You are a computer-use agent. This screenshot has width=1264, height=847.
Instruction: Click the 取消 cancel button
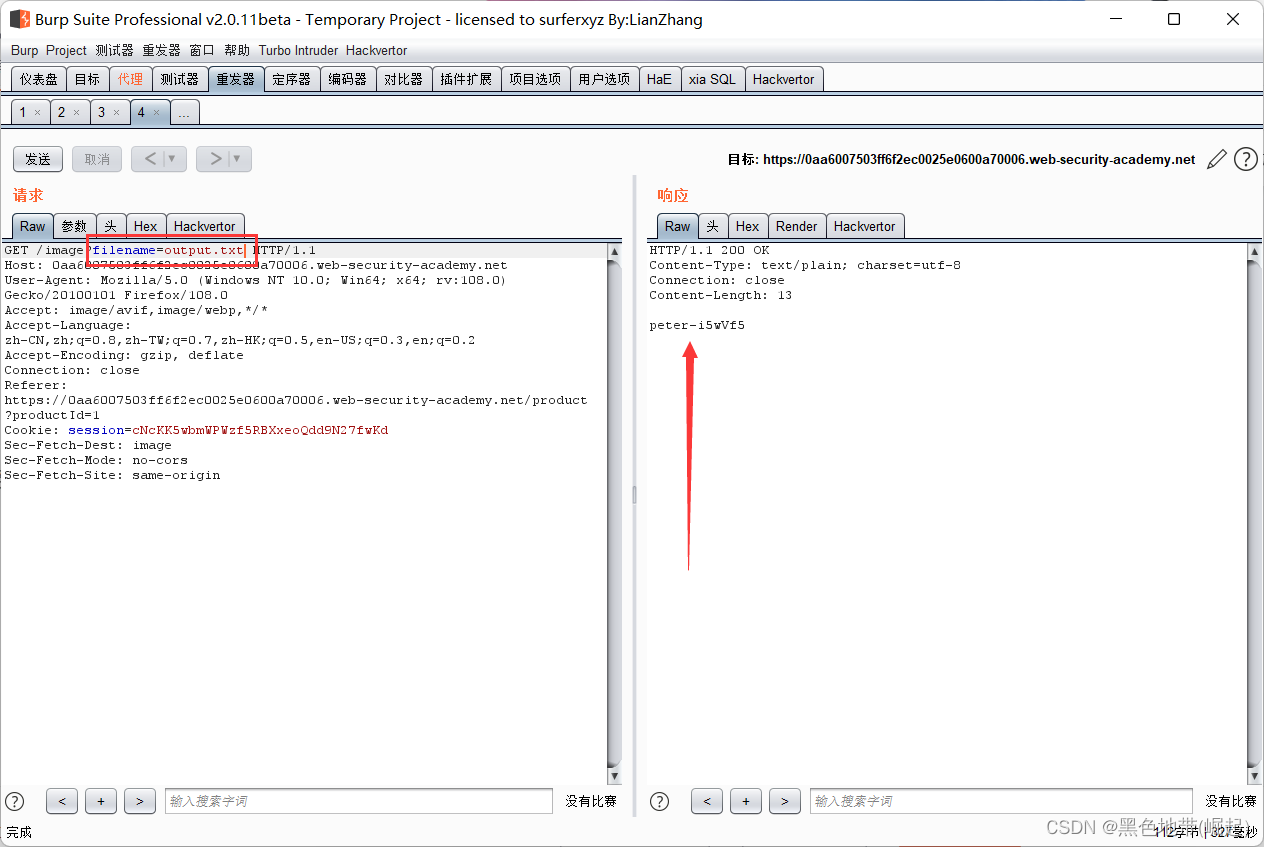(97, 159)
